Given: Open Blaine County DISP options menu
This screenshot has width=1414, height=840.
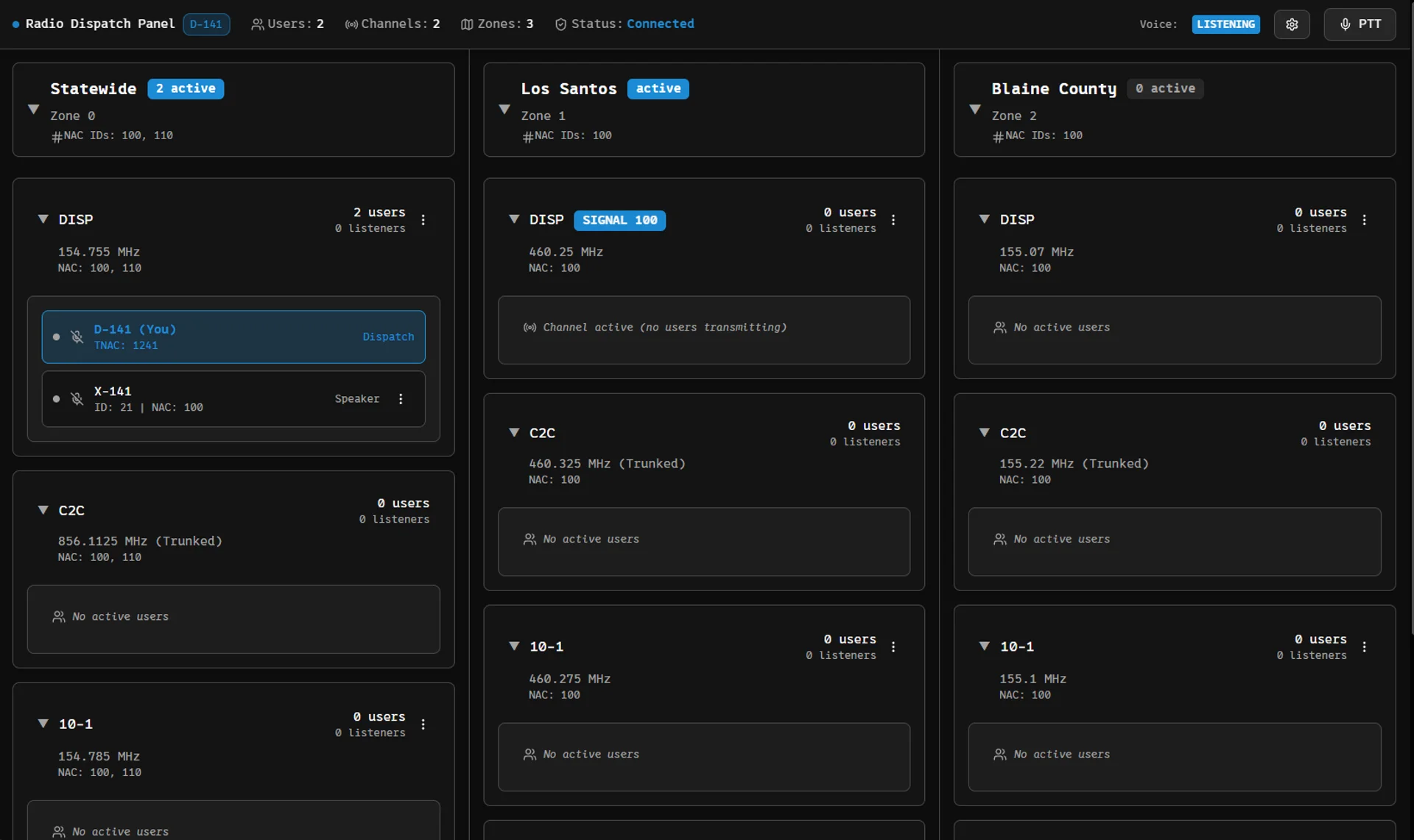Looking at the screenshot, I should (x=1364, y=220).
